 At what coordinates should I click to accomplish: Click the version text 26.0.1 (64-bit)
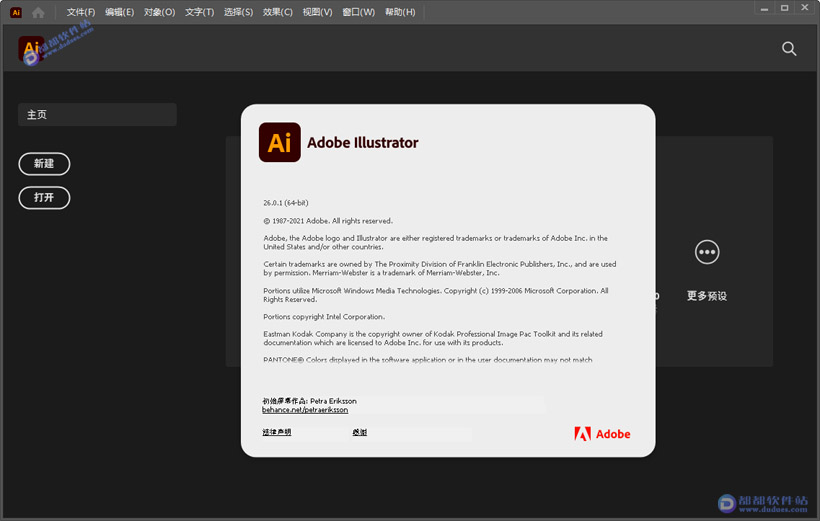pyautogui.click(x=286, y=203)
